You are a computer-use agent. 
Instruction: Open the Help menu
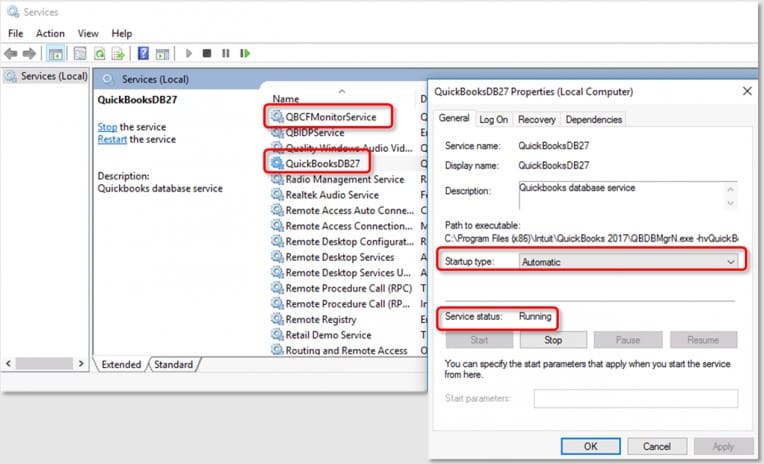click(121, 33)
